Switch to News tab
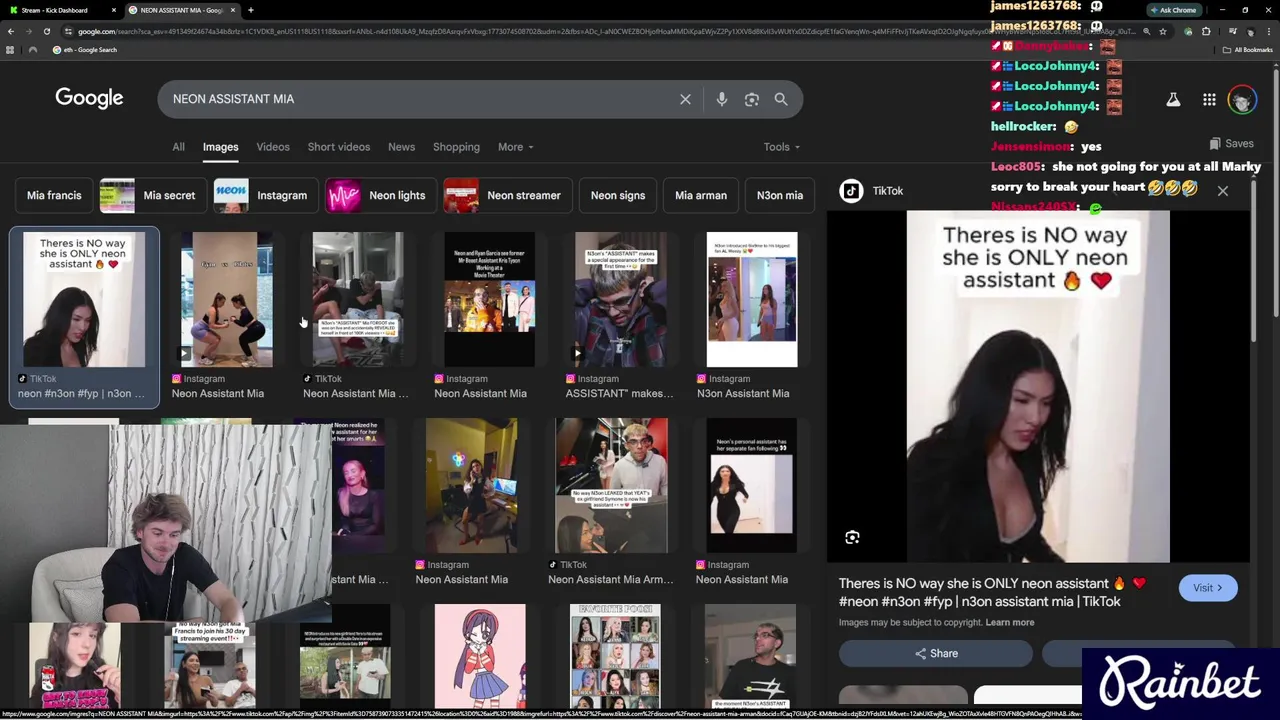 [401, 147]
